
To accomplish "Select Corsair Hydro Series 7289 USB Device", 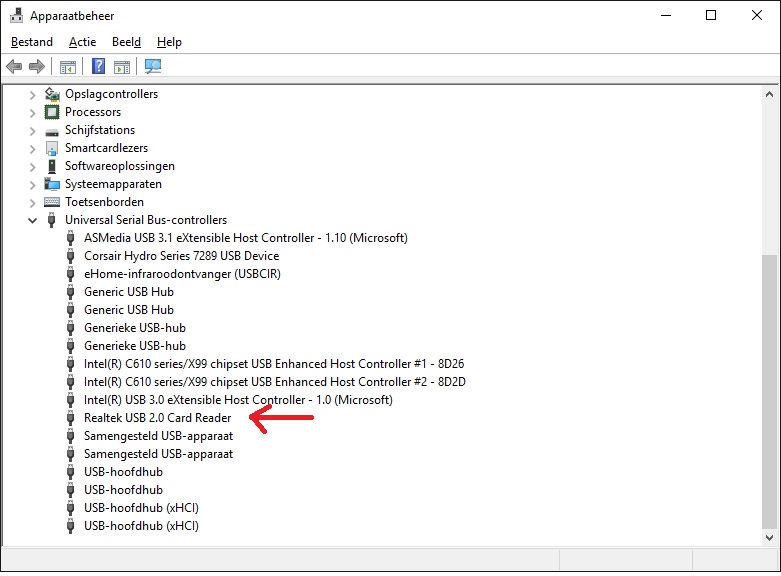I will point(181,256).
